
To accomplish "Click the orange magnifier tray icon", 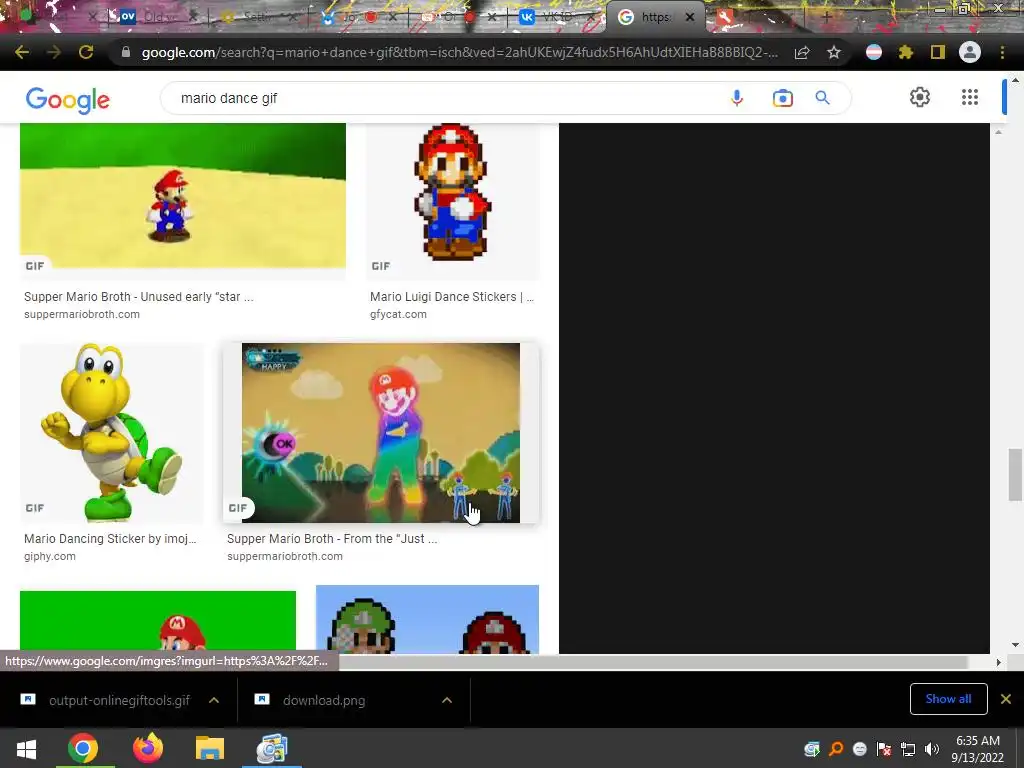I will [x=835, y=749].
